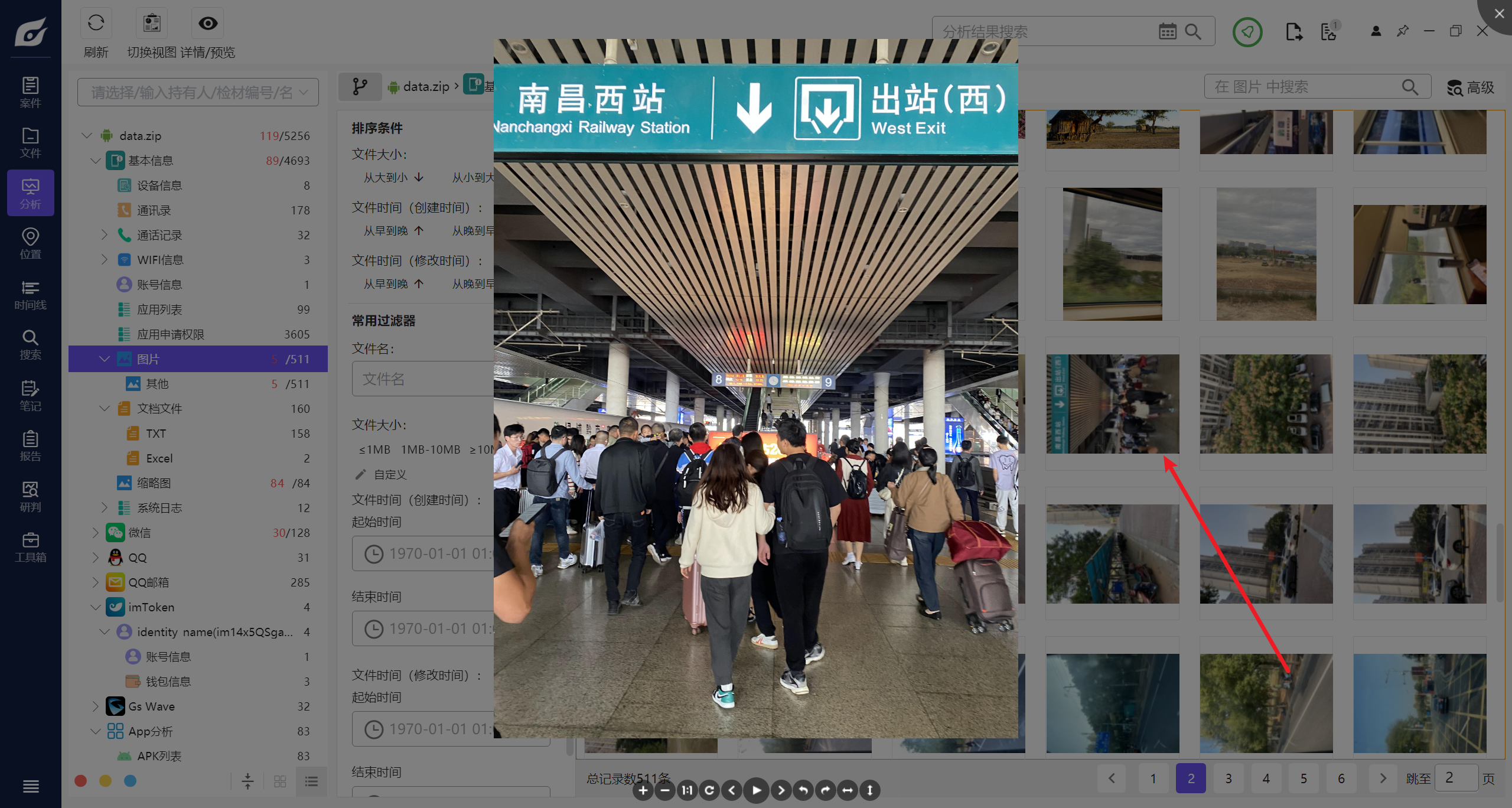This screenshot has width=1512, height=808.
Task: Toggle 详情/预览 eye view
Action: (x=207, y=24)
